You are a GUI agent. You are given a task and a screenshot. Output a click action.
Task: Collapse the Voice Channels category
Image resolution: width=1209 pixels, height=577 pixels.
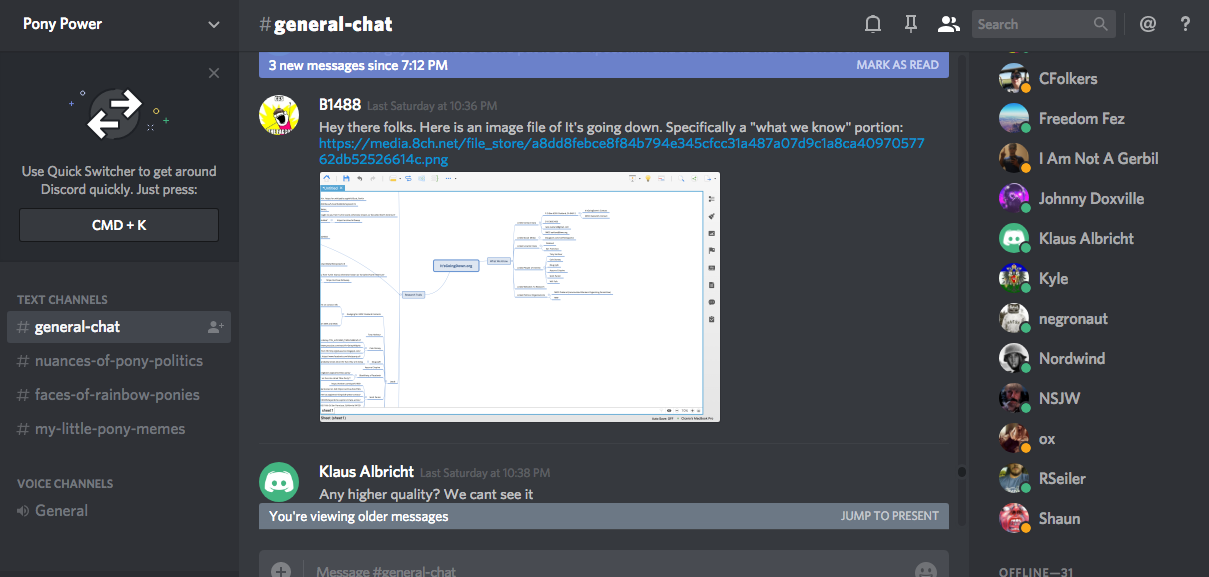coord(65,483)
